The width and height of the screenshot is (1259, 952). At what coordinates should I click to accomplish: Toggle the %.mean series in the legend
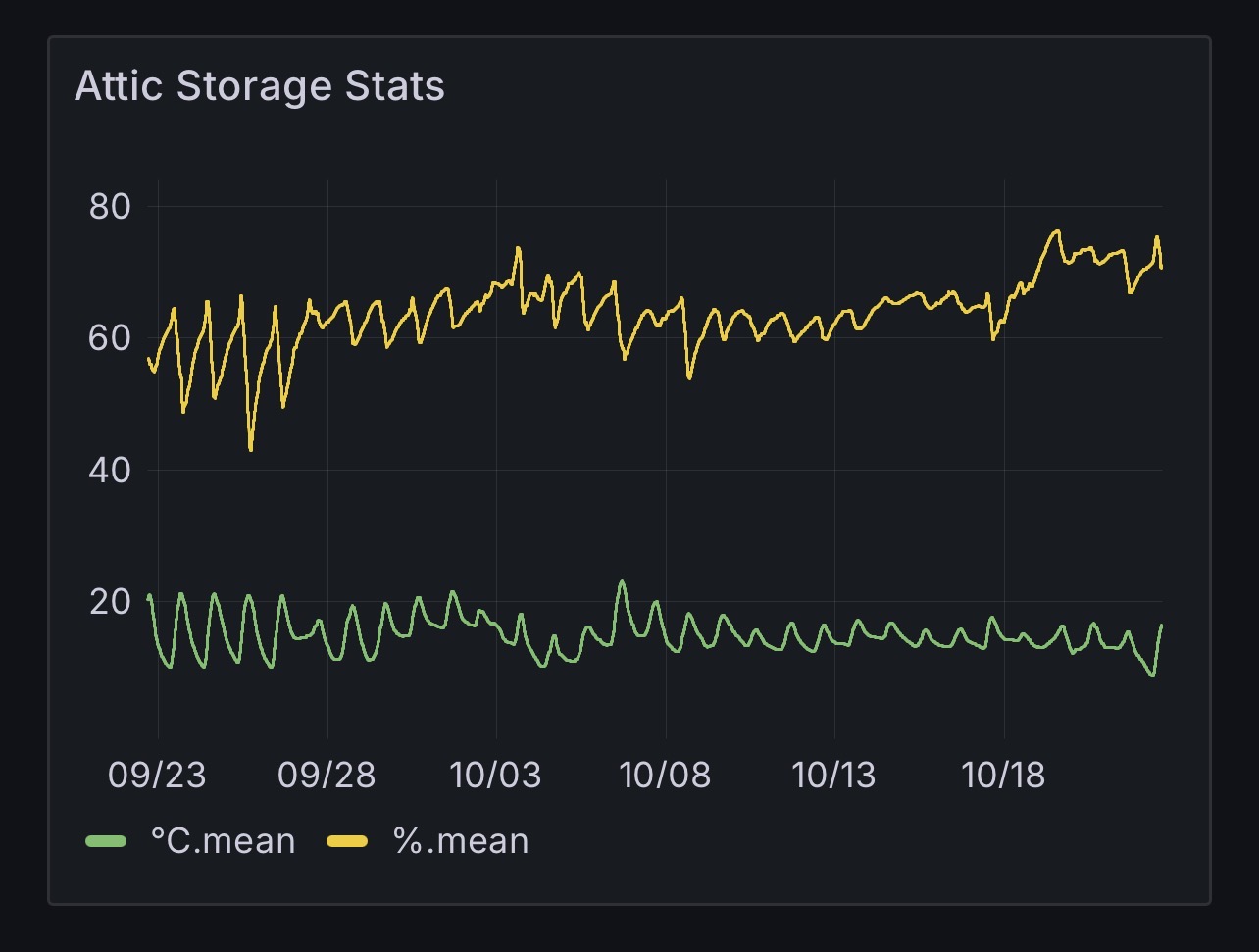coord(461,841)
